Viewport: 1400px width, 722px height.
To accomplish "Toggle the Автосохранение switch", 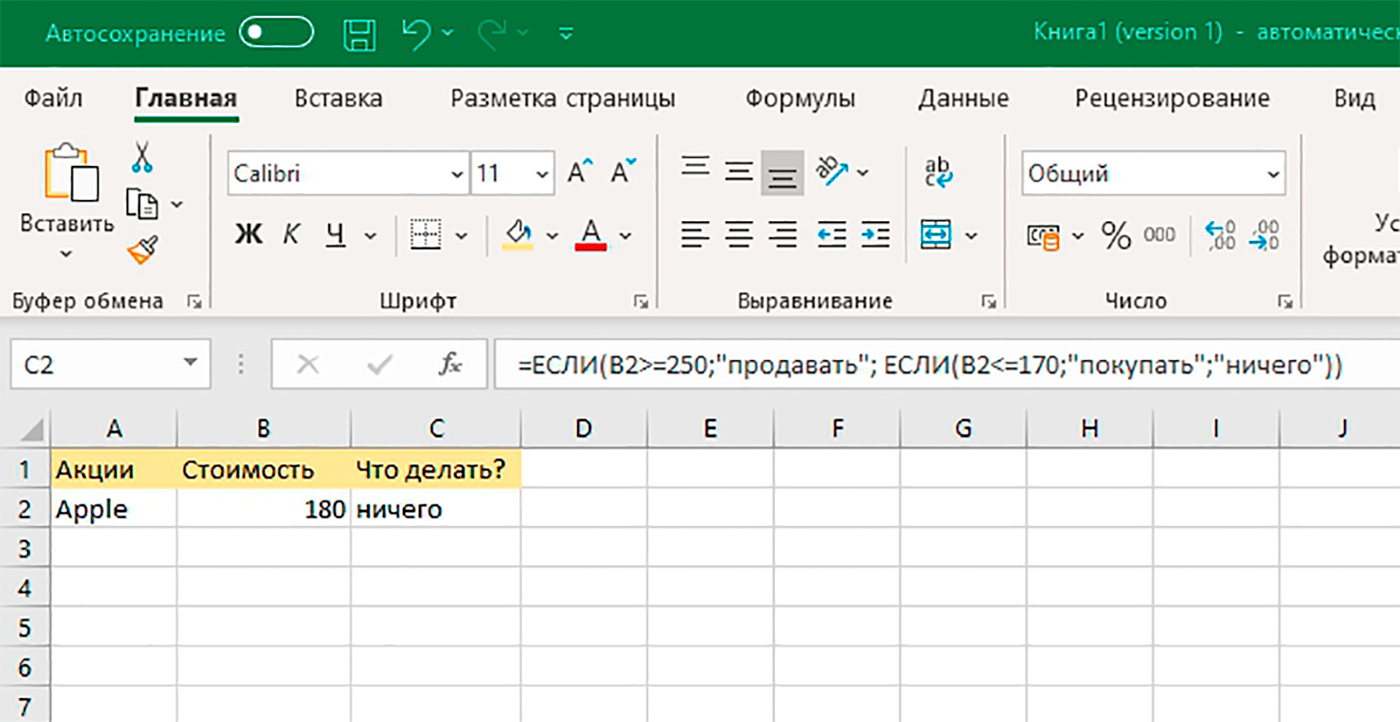I will click(x=276, y=34).
